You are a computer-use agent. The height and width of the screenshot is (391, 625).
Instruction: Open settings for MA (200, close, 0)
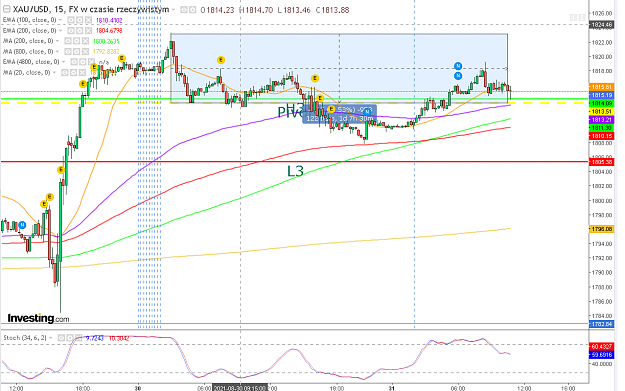[76, 41]
